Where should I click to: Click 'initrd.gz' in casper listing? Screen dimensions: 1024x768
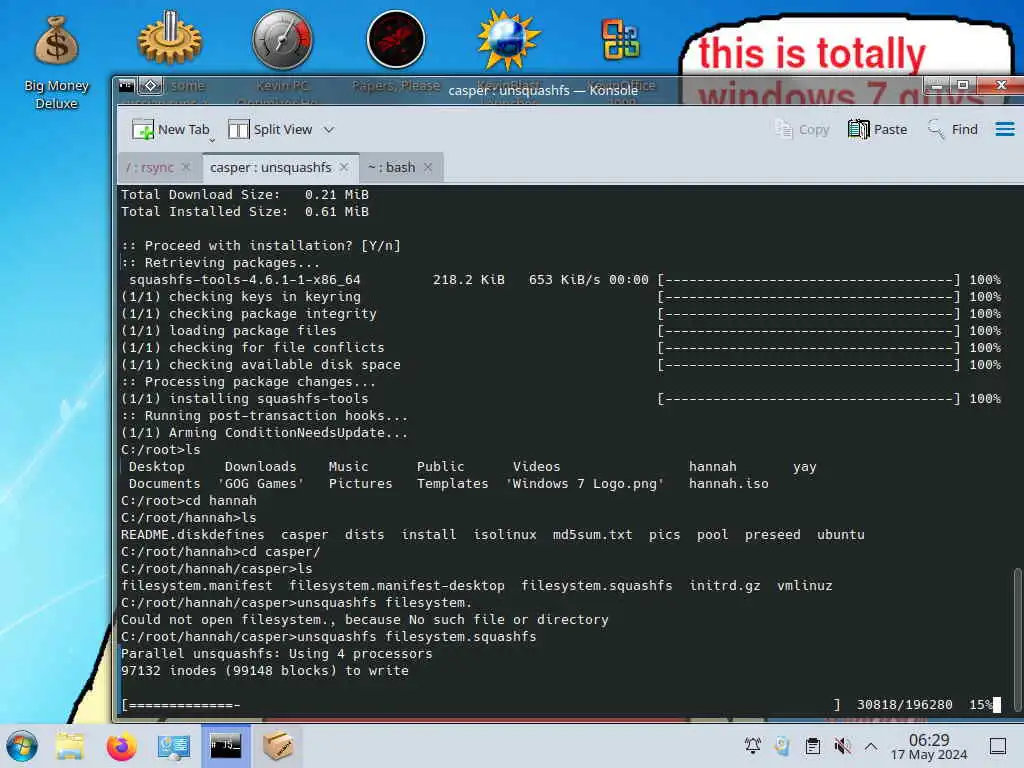pyautogui.click(x=725, y=586)
